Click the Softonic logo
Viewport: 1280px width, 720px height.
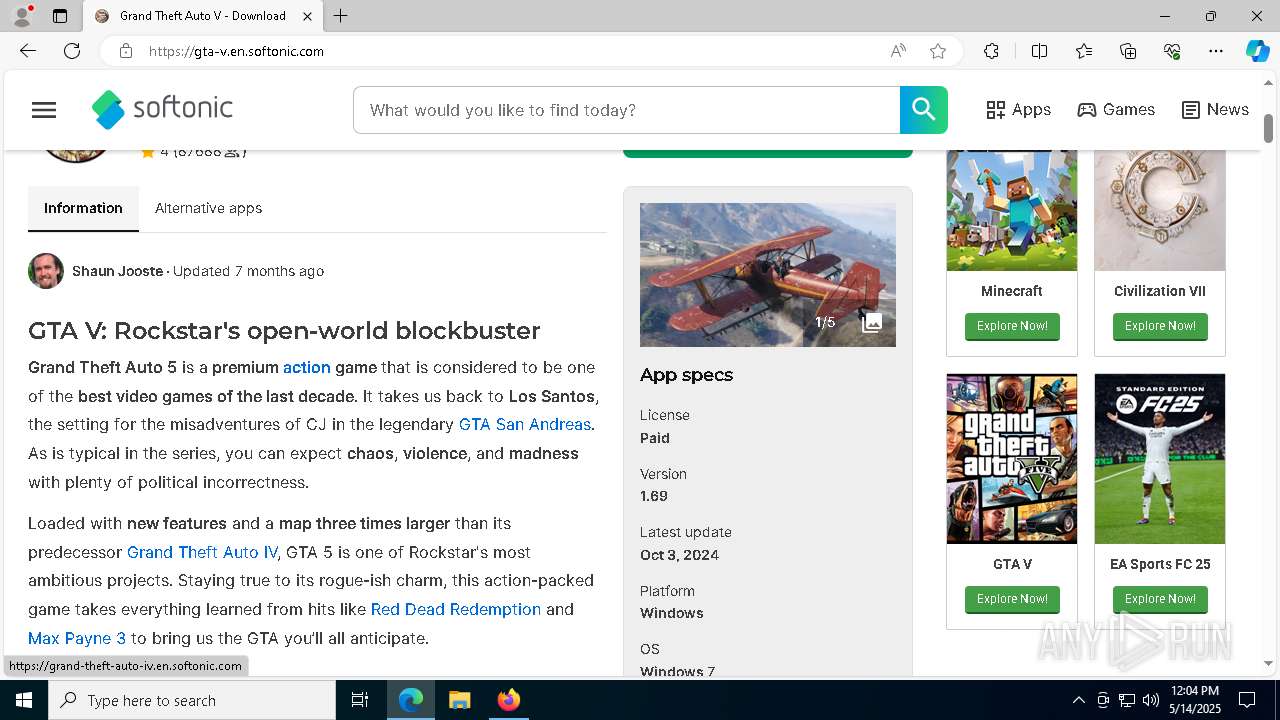162,109
